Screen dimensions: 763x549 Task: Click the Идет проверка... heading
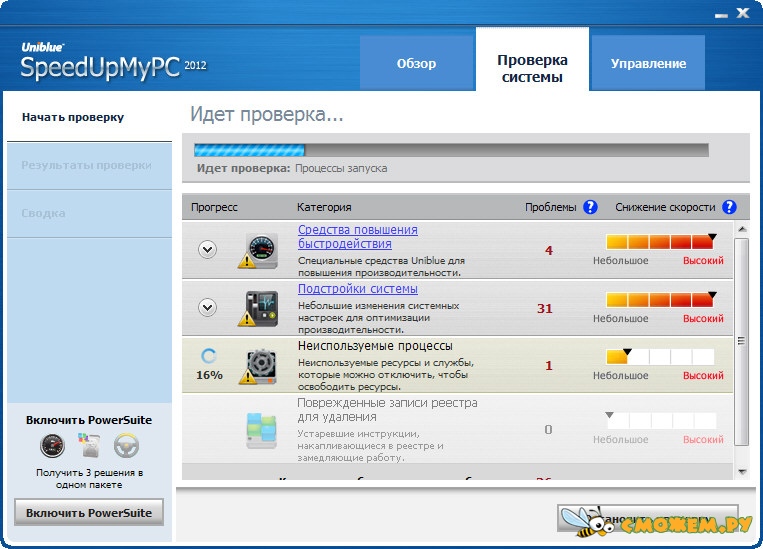point(267,115)
